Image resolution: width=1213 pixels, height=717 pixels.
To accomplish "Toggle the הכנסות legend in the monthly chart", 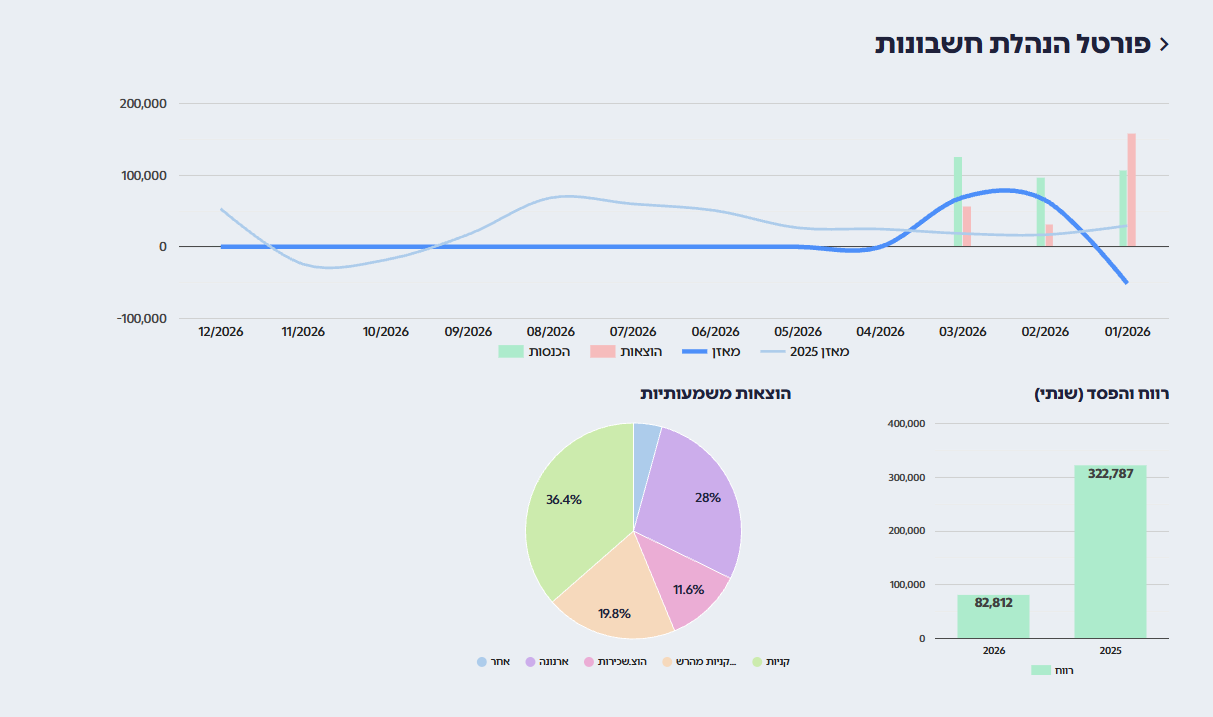I will click(x=534, y=351).
